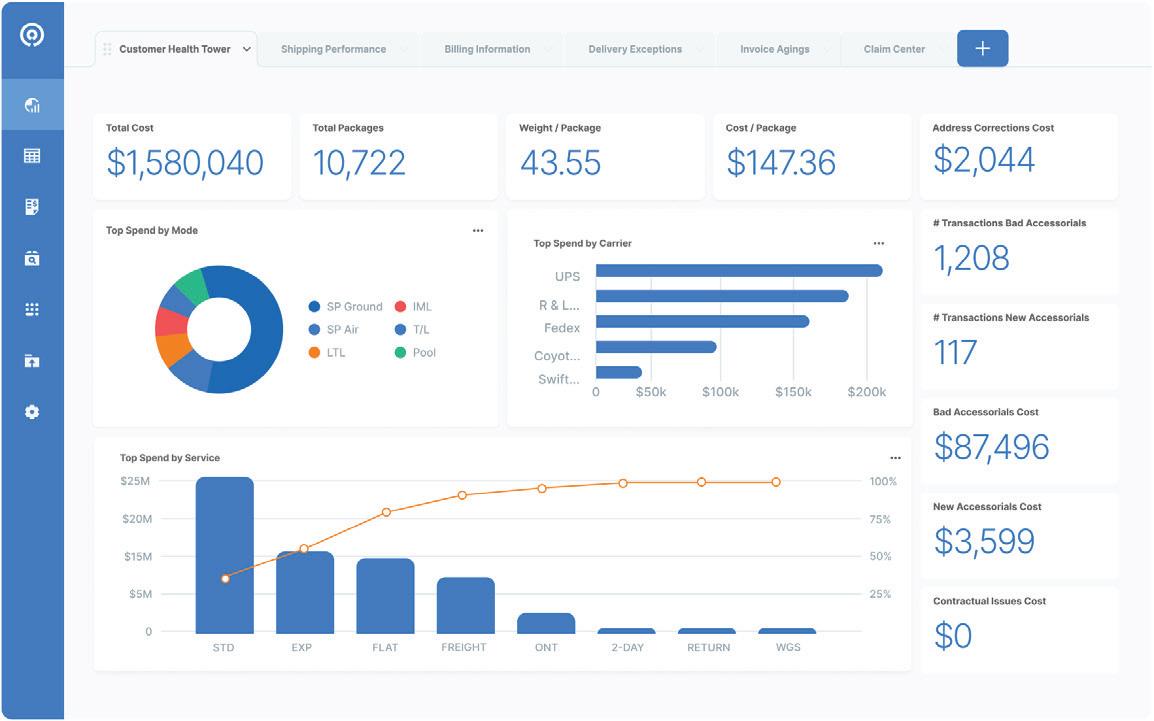
Task: Open the apps grid icon in sidebar
Action: pyautogui.click(x=32, y=309)
